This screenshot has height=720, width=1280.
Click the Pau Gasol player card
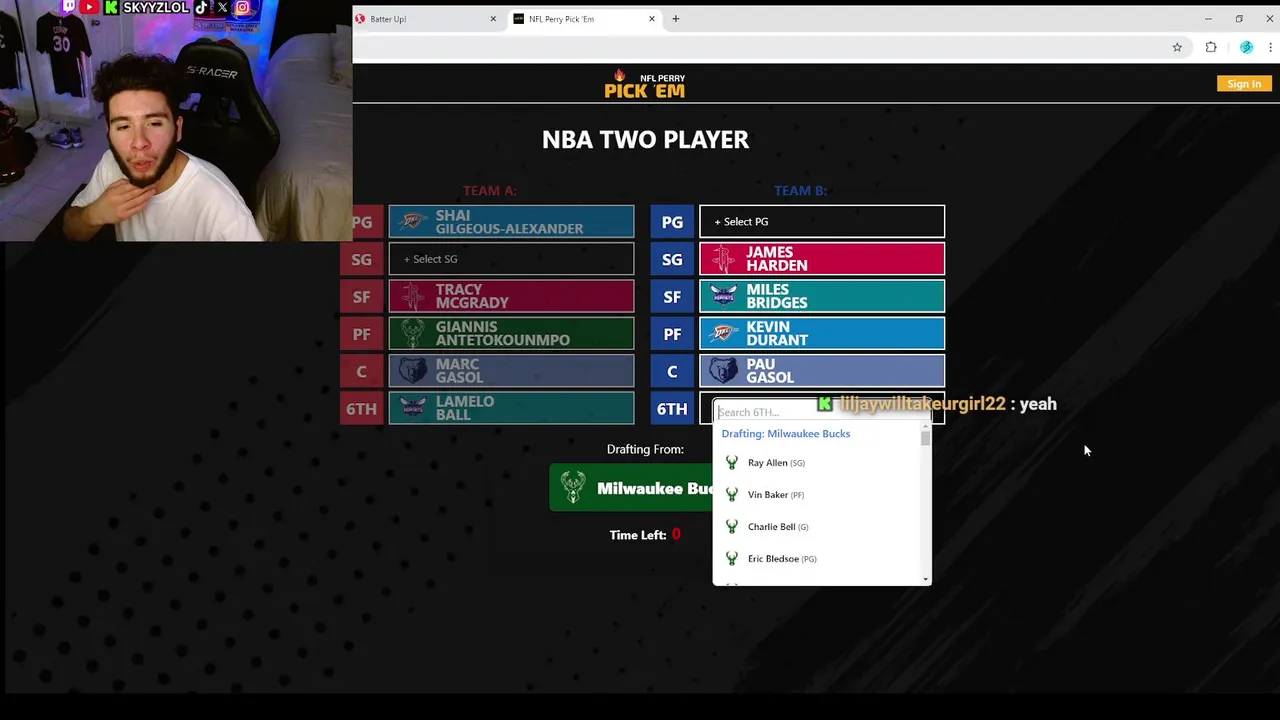[822, 371]
